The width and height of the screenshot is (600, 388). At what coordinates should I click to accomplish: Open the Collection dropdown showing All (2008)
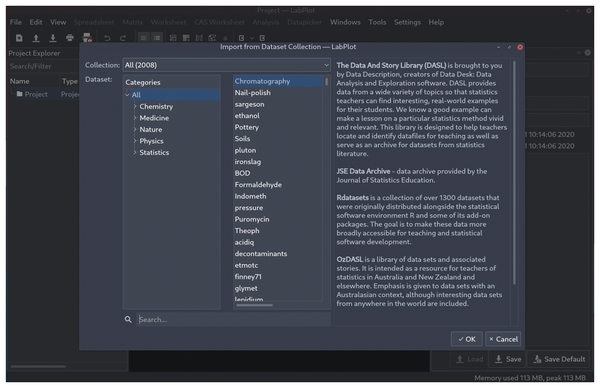tap(227, 65)
